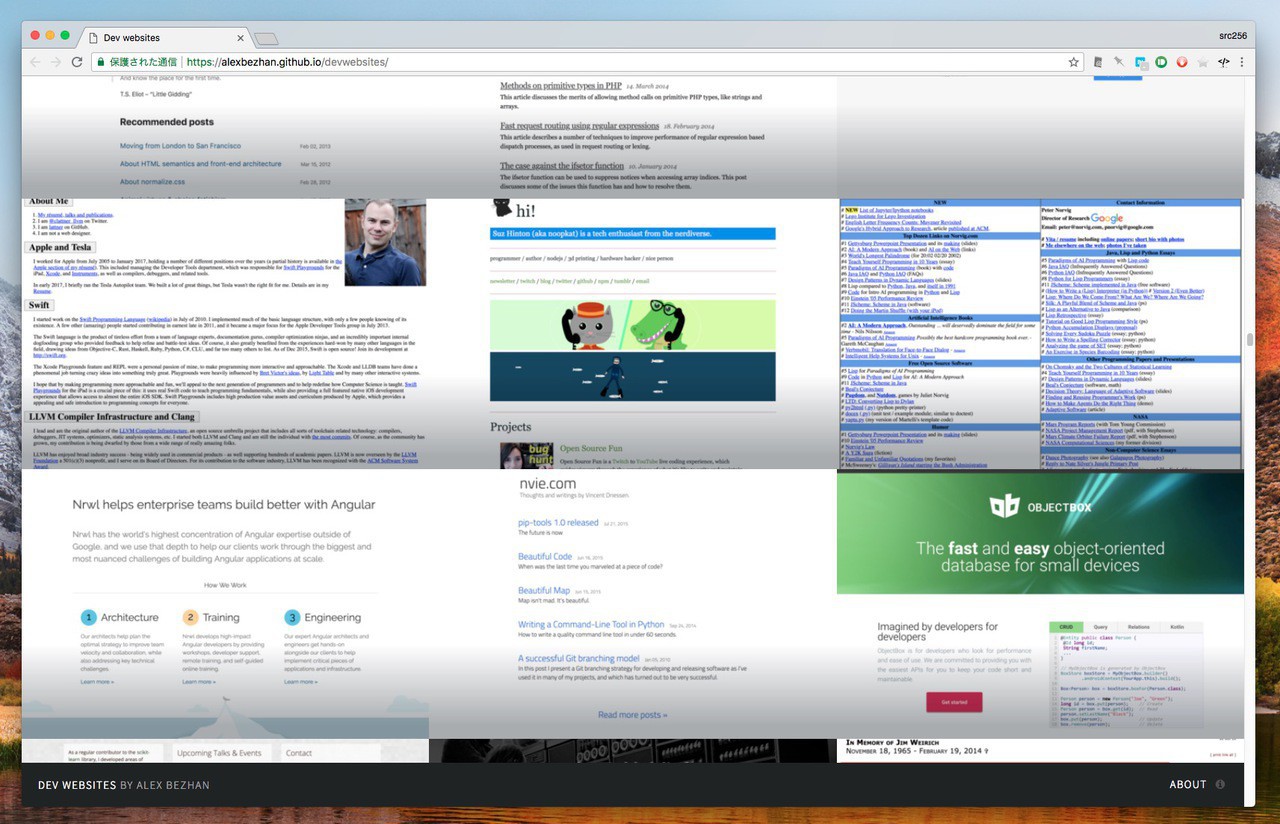
Task: Click 'Writing a Command-Line Tool in Python'
Action: click(591, 624)
